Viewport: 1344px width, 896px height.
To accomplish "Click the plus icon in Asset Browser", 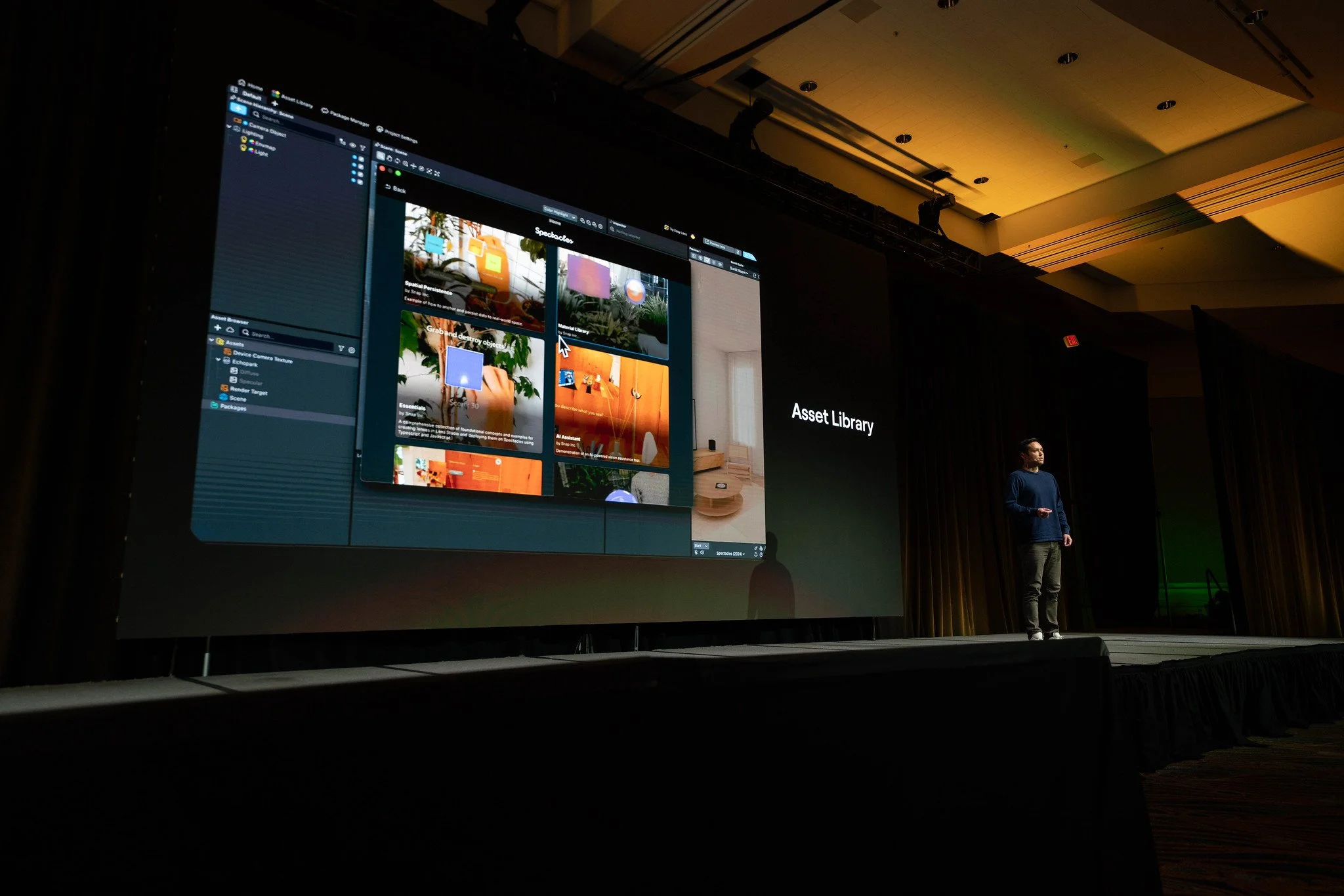I will pyautogui.click(x=218, y=327).
